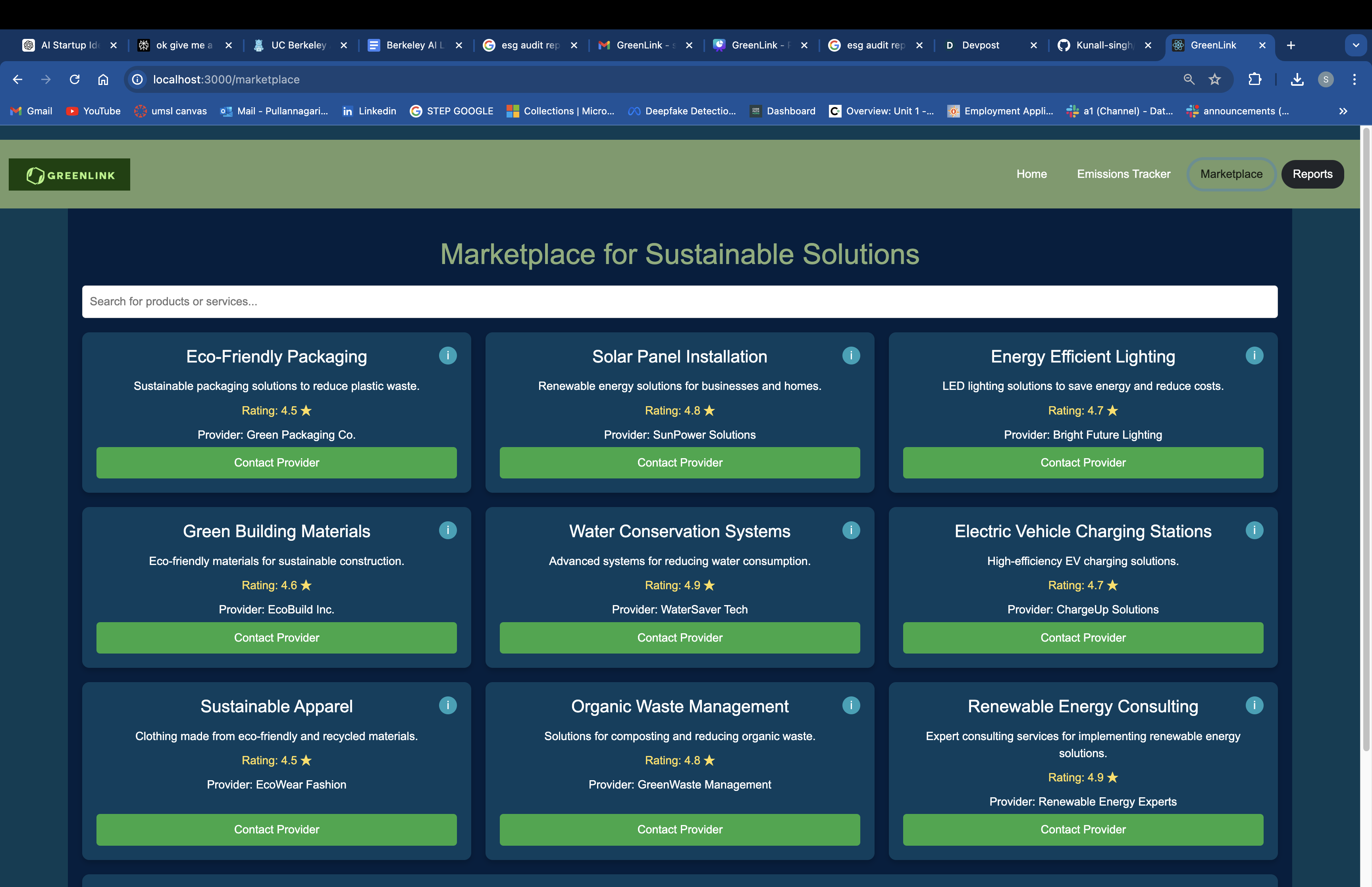Bookmark this page with star icon
This screenshot has height=887, width=1372.
(x=1214, y=79)
